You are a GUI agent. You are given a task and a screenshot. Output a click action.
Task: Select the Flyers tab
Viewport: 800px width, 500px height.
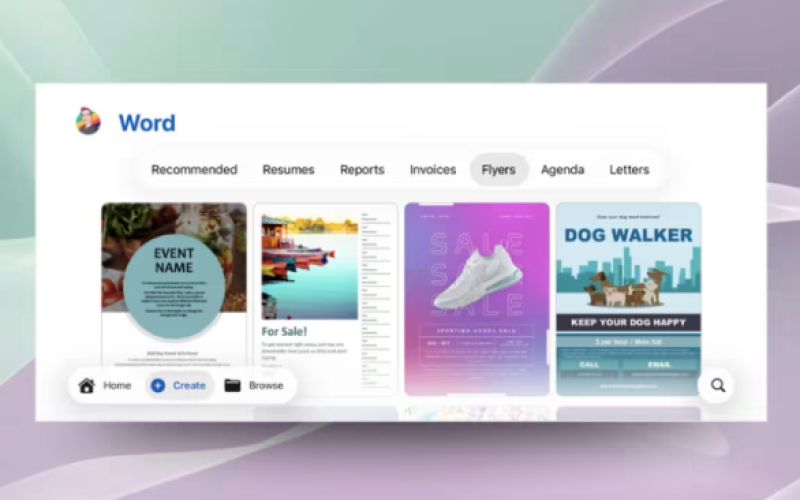click(x=498, y=169)
